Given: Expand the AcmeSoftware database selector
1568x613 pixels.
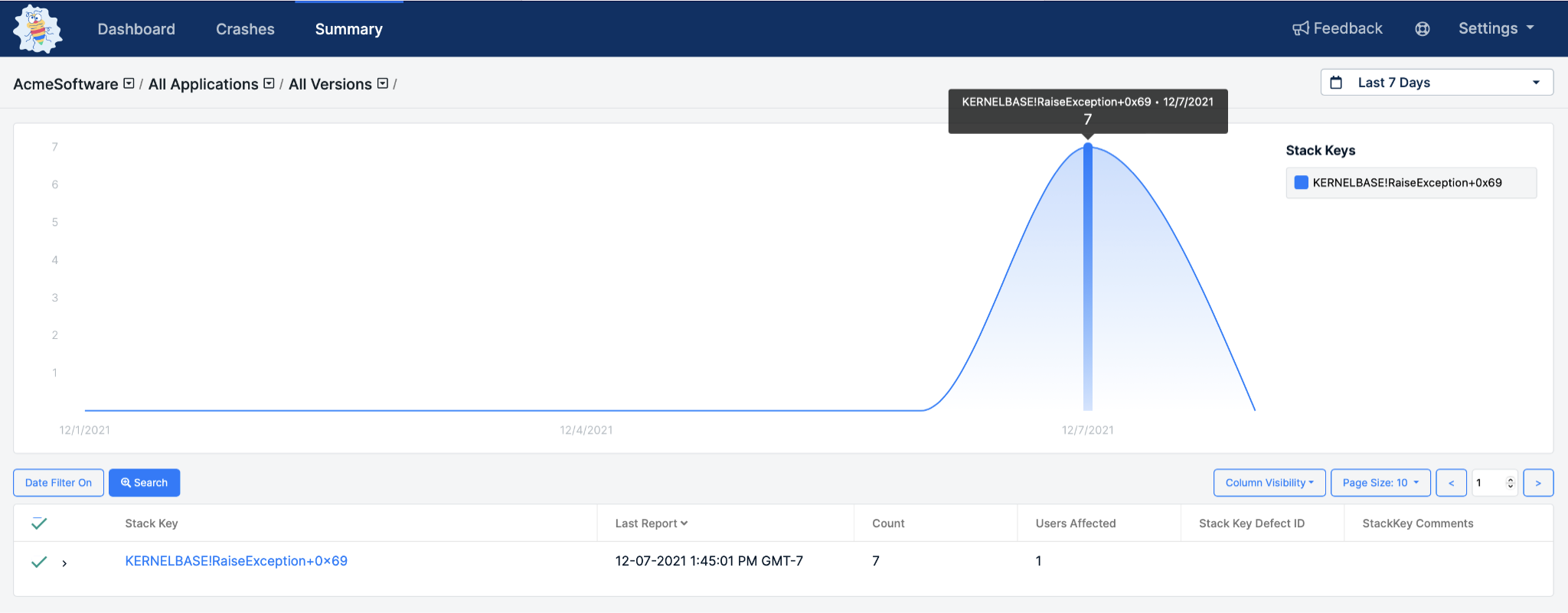Looking at the screenshot, I should (x=129, y=83).
